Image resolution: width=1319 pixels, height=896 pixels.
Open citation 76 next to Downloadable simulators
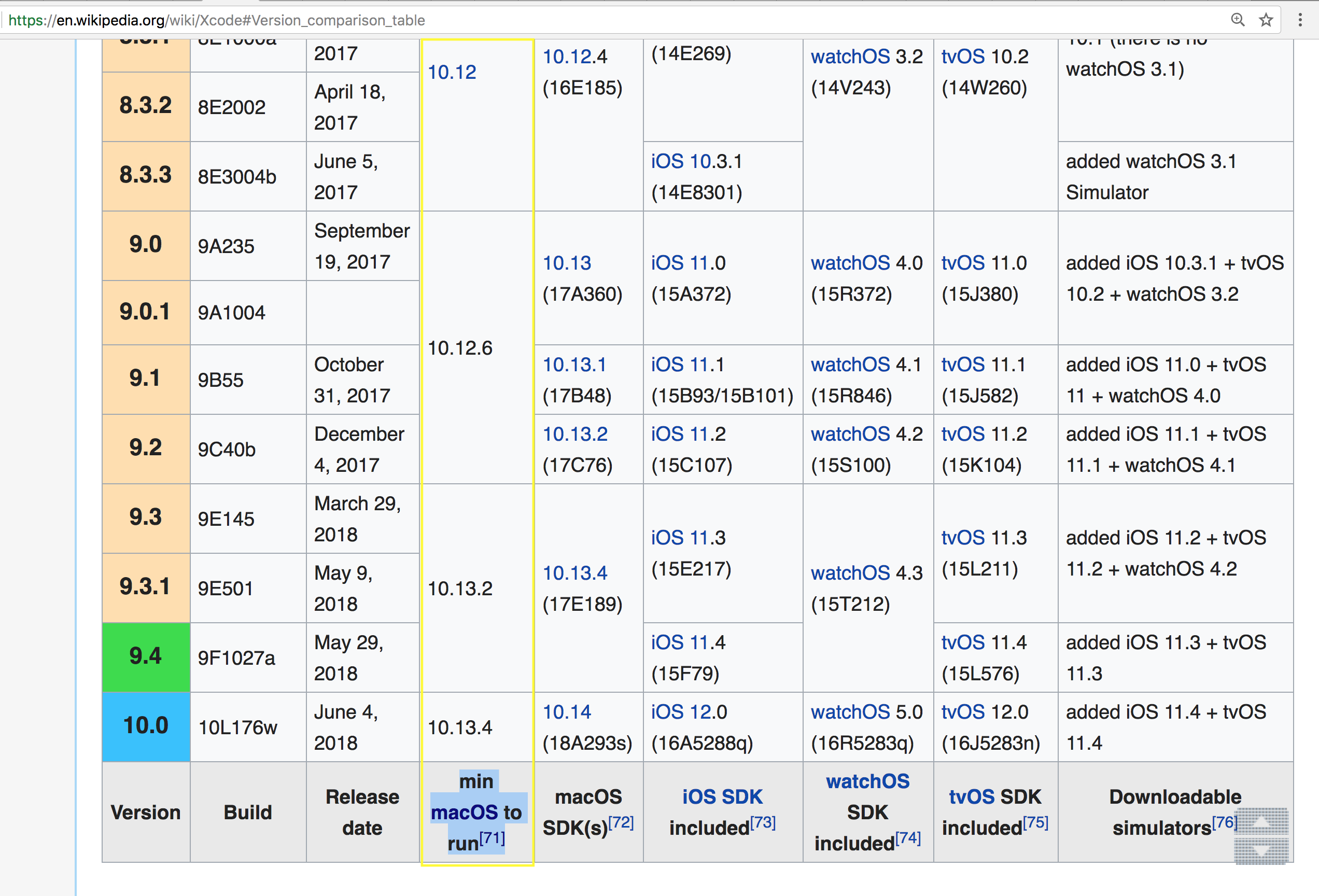click(1224, 823)
